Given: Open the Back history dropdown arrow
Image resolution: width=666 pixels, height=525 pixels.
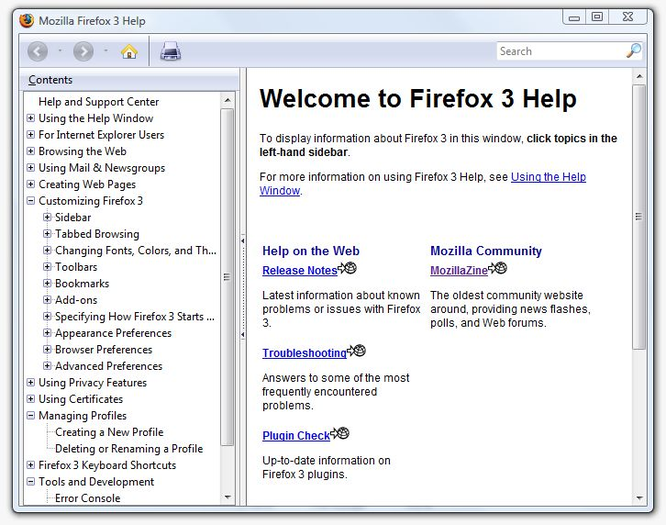Looking at the screenshot, I should pyautogui.click(x=60, y=51).
